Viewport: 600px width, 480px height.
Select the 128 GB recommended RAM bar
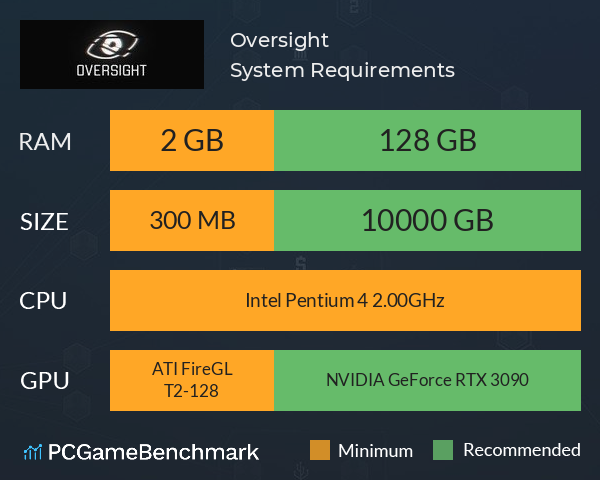428,140
